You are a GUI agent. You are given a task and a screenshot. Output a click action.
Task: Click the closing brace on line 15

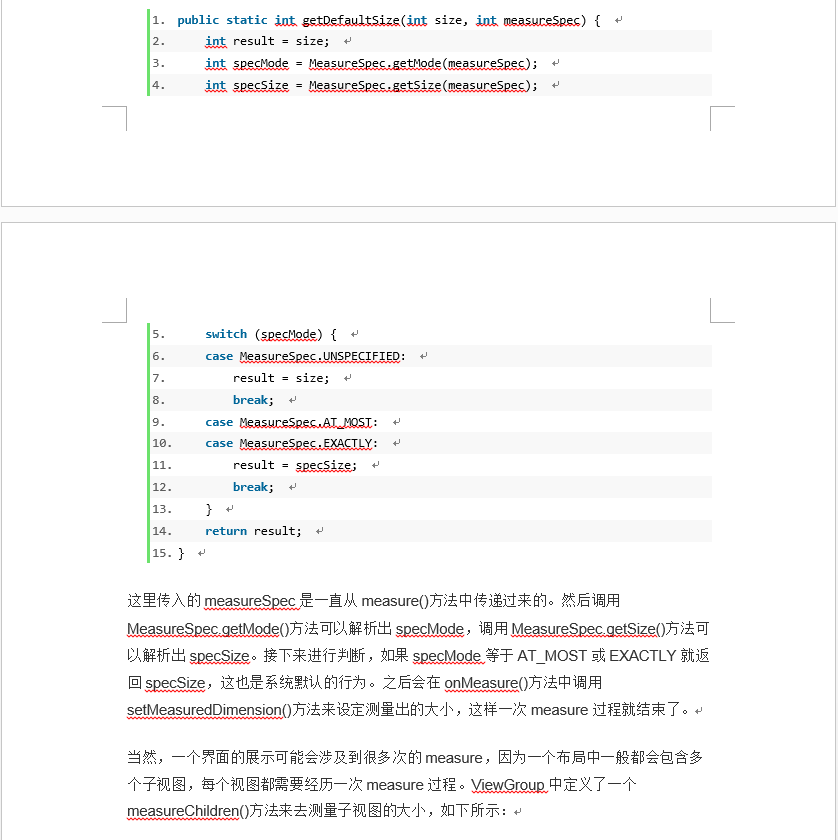coord(181,553)
